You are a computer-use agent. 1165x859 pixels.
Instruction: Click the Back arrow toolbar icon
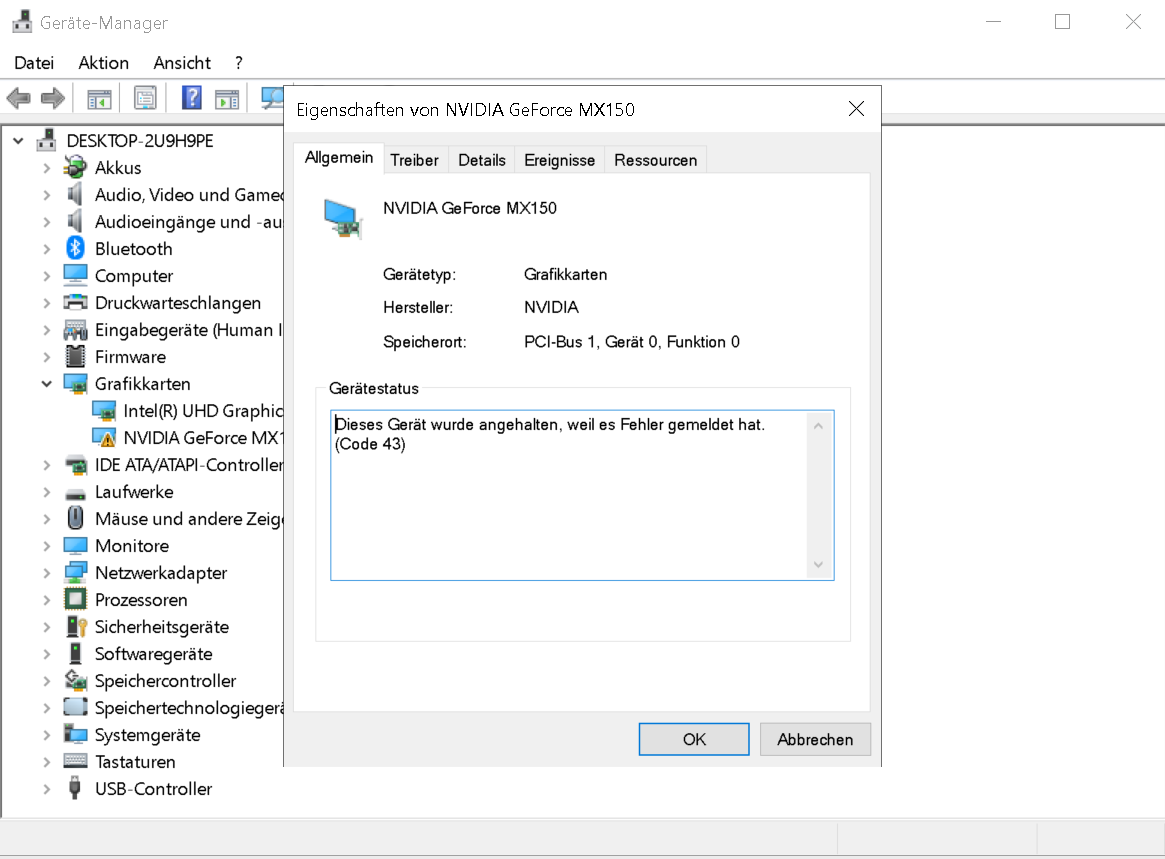[x=19, y=98]
